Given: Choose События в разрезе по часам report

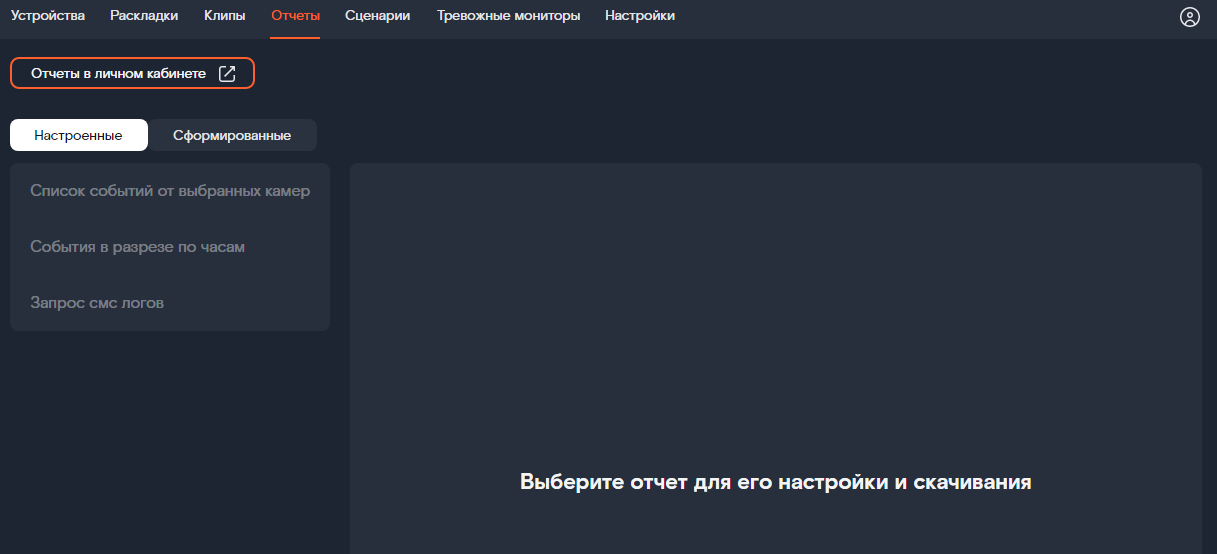Looking at the screenshot, I should pos(138,247).
